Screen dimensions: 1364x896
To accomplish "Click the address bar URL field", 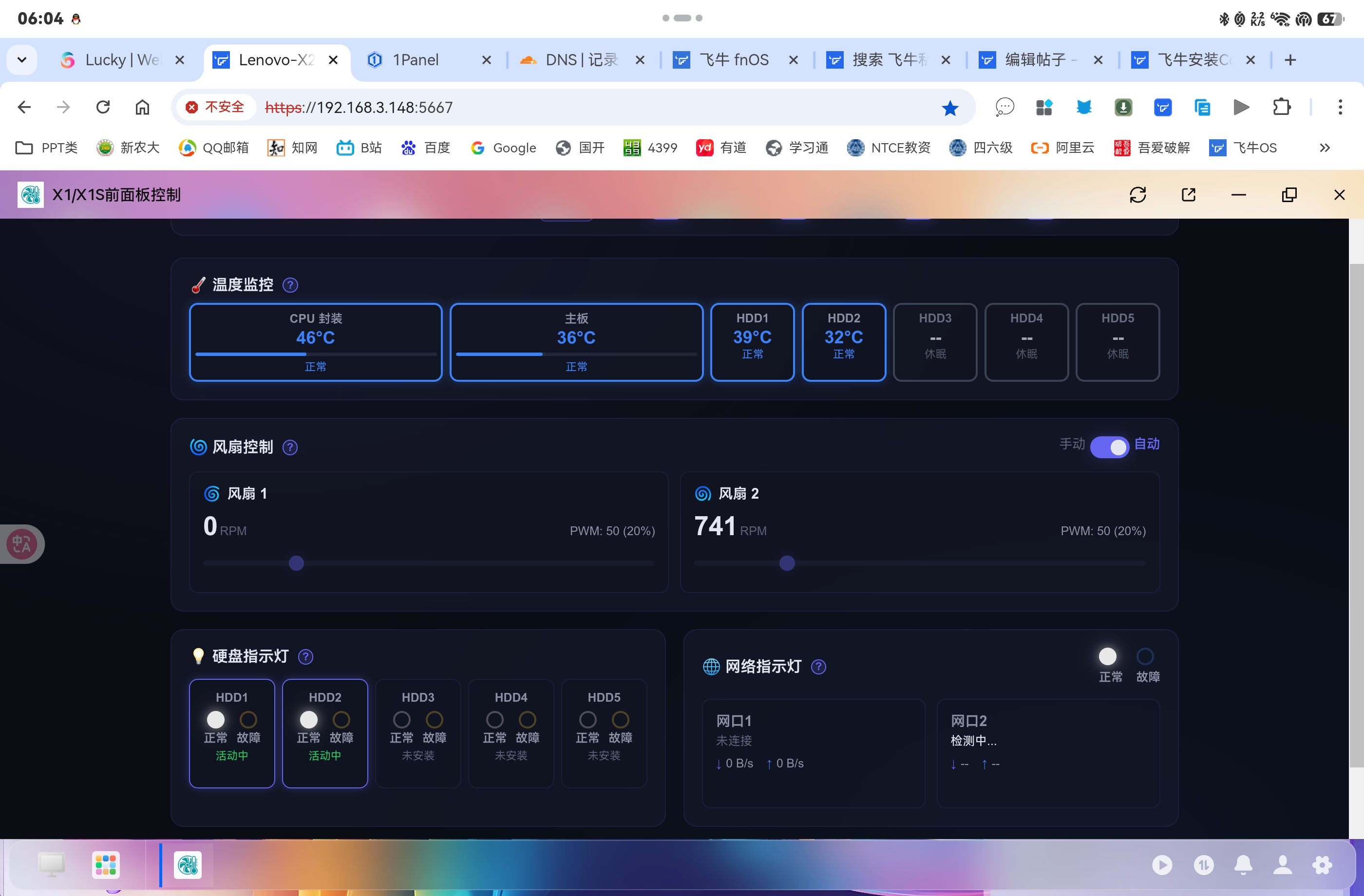I will pyautogui.click(x=573, y=107).
